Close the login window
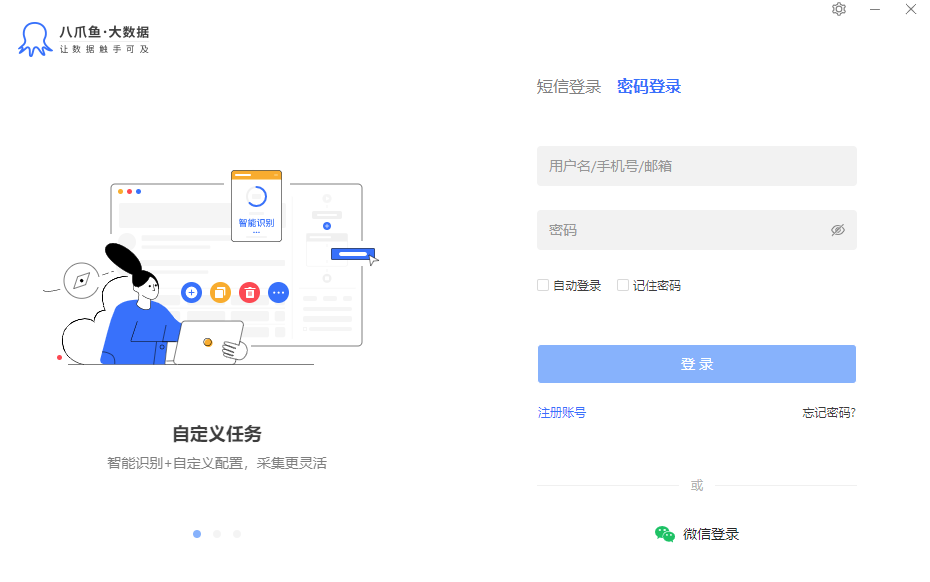Image resolution: width=930 pixels, height=582 pixels. (x=911, y=9)
